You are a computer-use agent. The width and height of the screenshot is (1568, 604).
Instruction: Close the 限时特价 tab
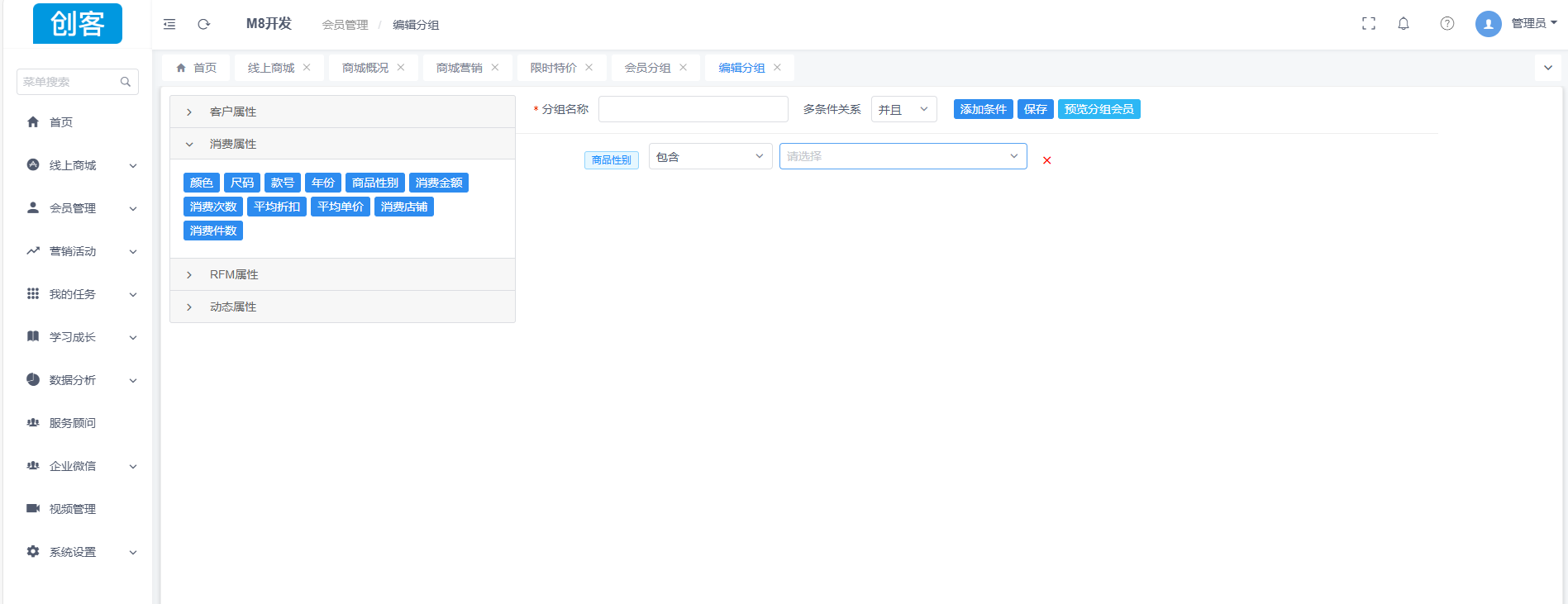[x=589, y=68]
